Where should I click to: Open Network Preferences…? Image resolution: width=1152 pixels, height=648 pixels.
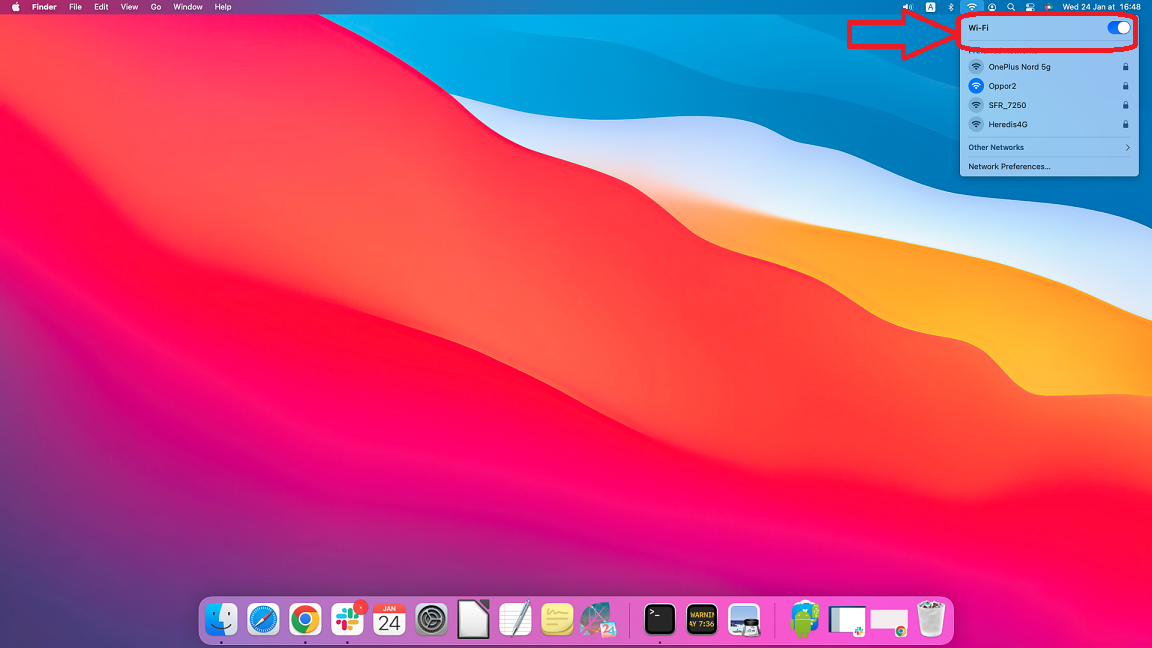point(1009,167)
